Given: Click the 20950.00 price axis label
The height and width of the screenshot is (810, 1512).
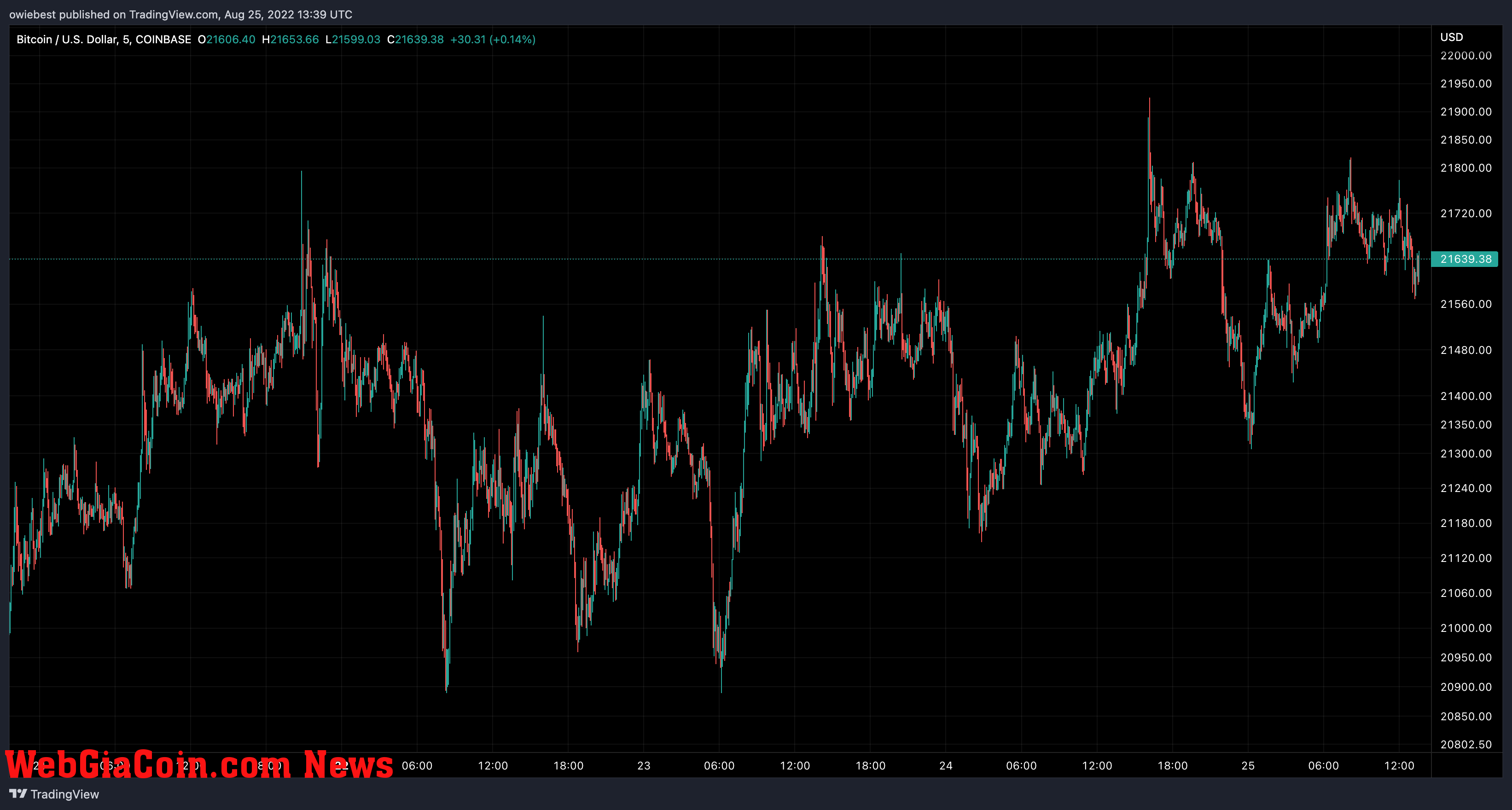Looking at the screenshot, I should 1465,658.
